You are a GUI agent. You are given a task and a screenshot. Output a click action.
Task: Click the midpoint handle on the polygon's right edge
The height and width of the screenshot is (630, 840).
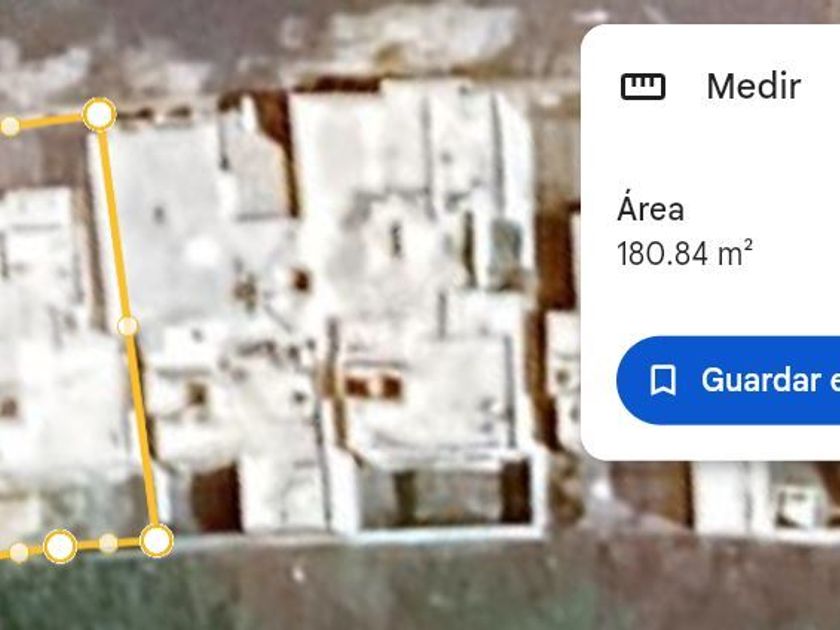point(127,326)
